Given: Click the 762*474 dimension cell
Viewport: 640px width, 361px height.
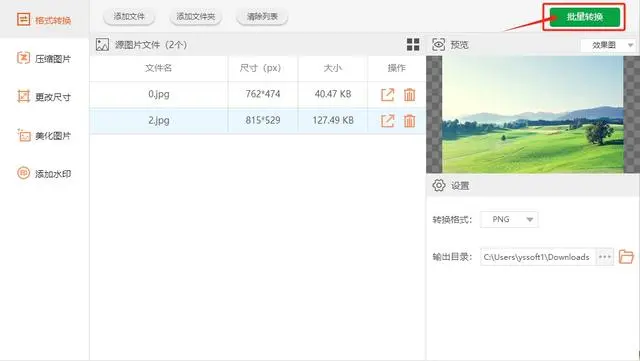Looking at the screenshot, I should point(263,94).
